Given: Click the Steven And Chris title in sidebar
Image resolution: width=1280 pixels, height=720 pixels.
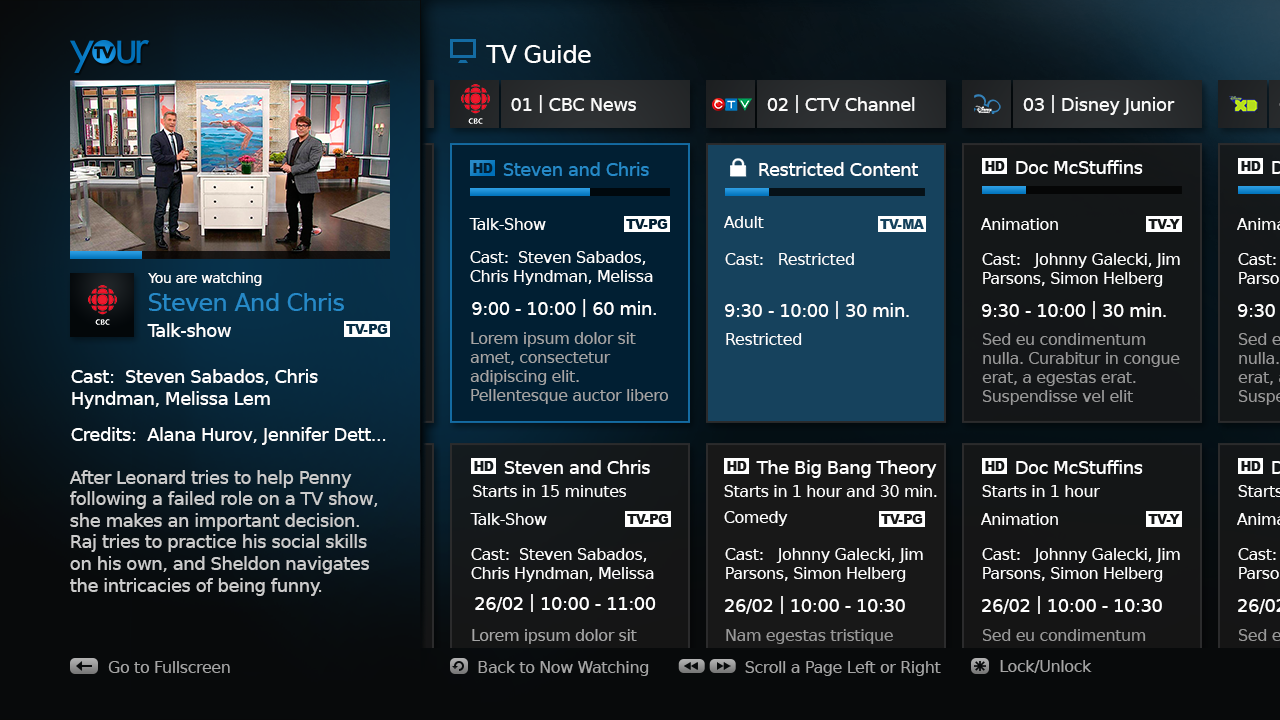Looking at the screenshot, I should (246, 302).
